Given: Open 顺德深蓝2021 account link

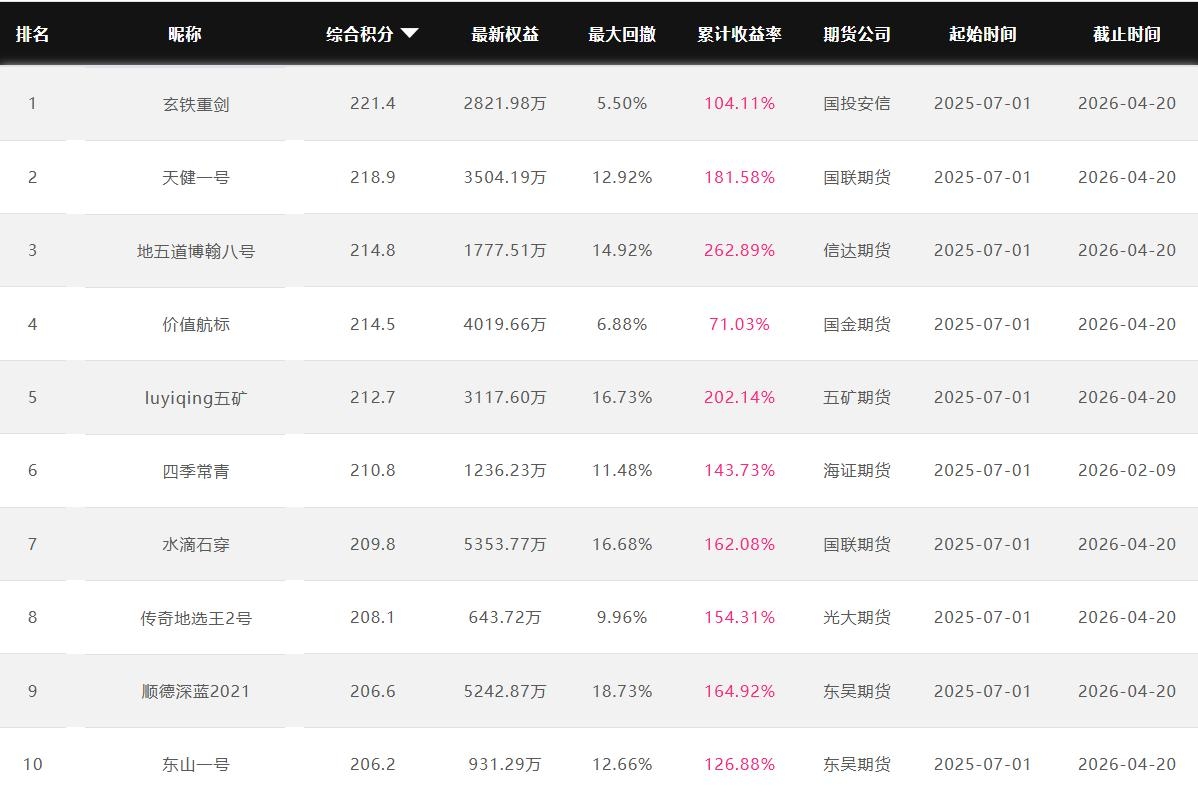Looking at the screenshot, I should click(196, 692).
